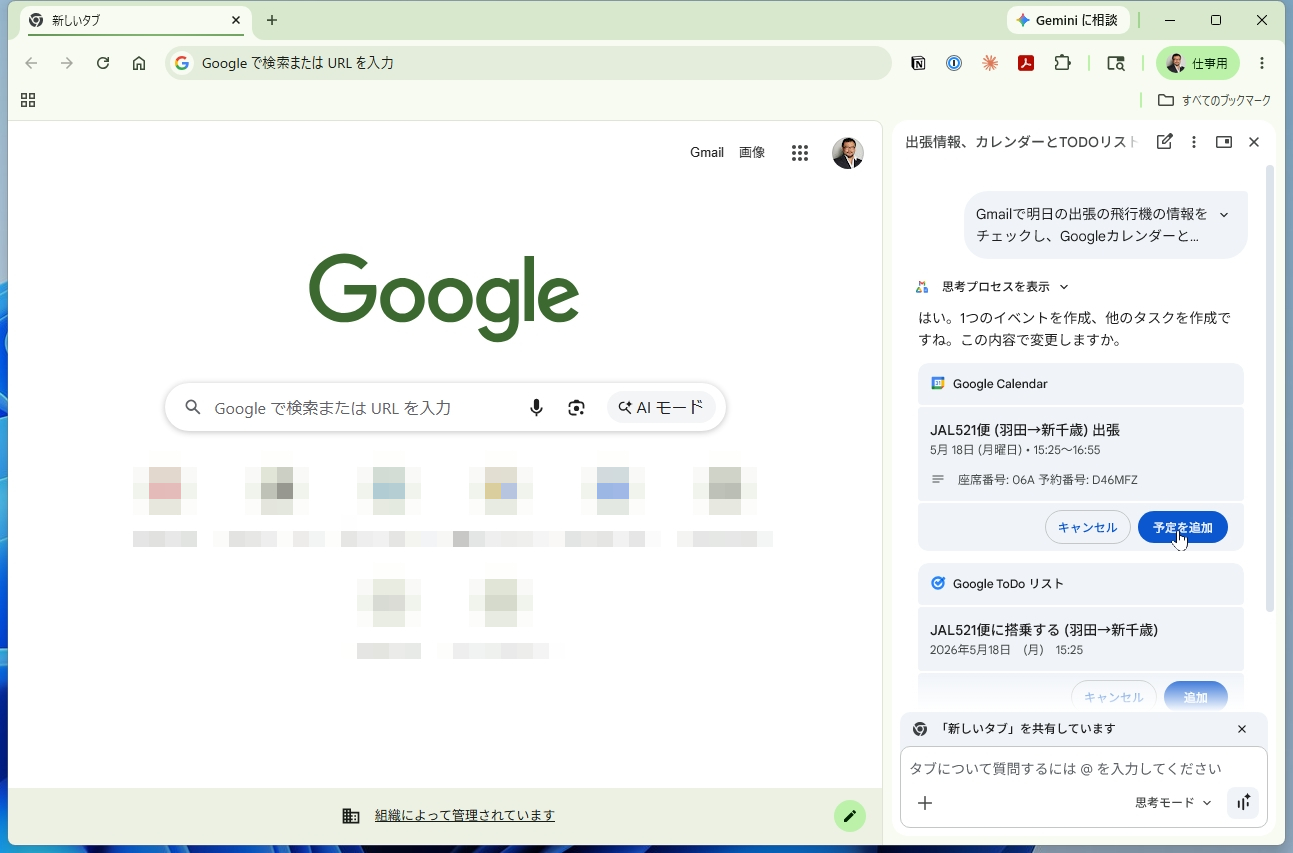Expand 思考プロセスを表示
Image resolution: width=1293 pixels, height=853 pixels.
[1005, 287]
